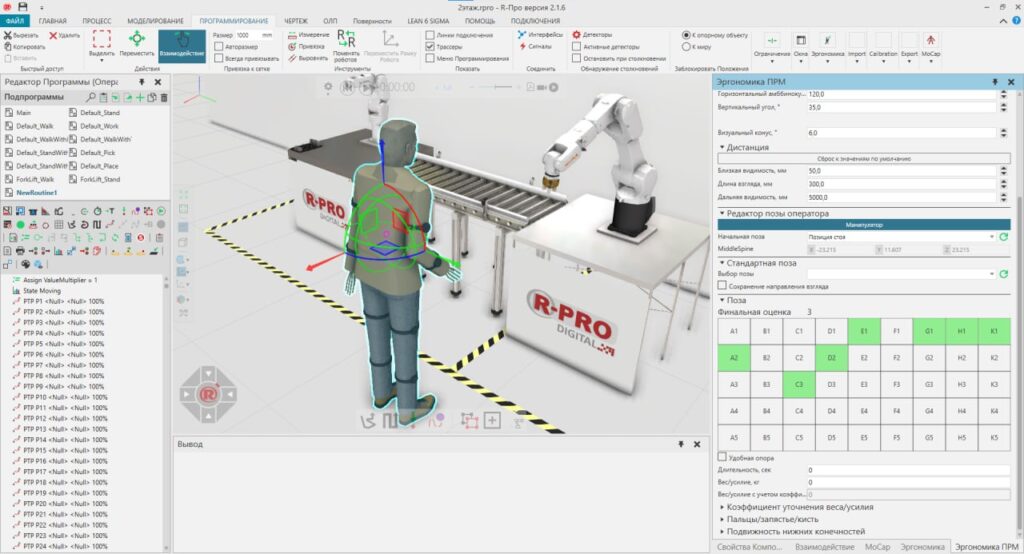Switch to the МОДЕЛИРОВАНИЕ ribbon tab
Screen dimensions: 1024x554
(155, 20)
